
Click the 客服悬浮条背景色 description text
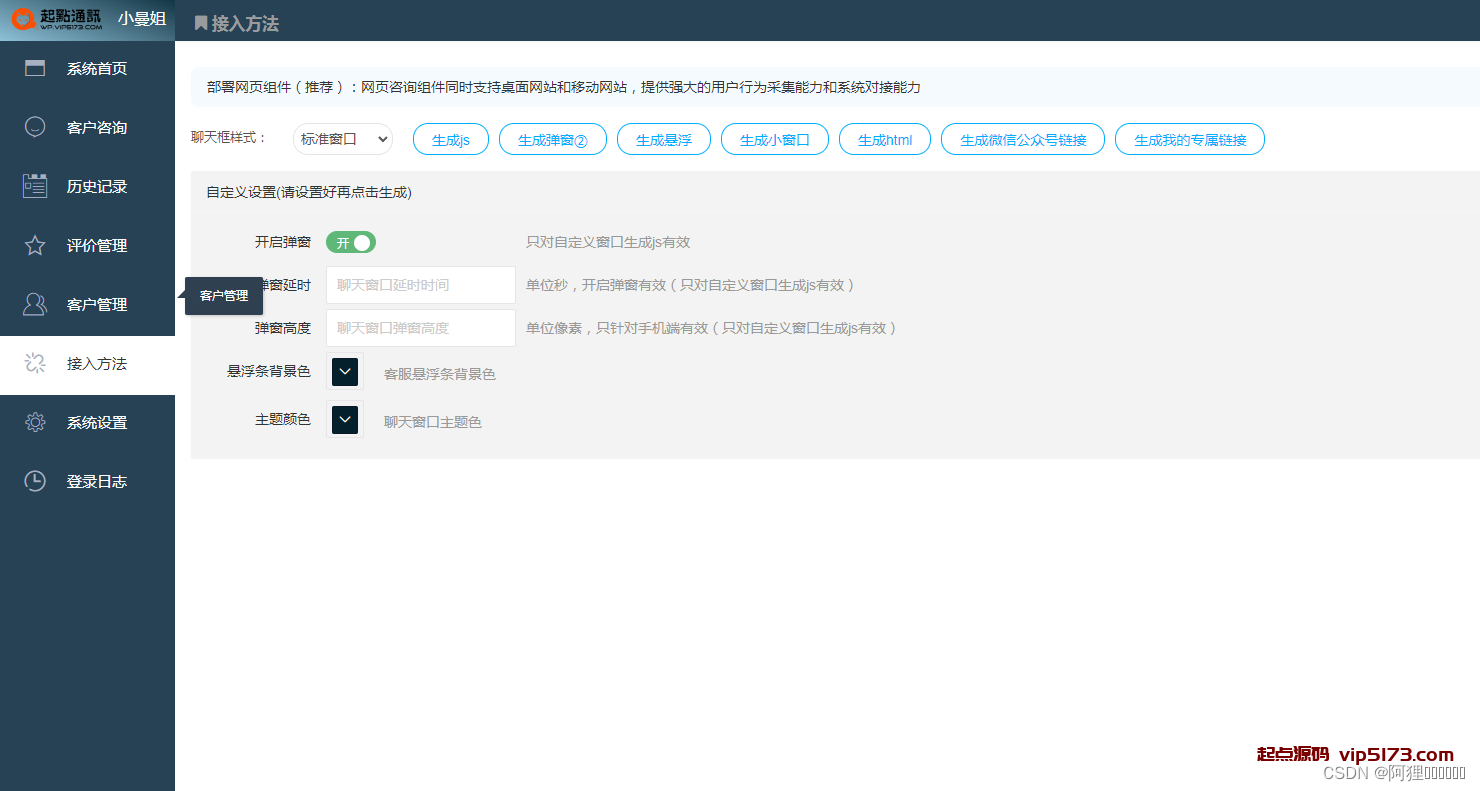(440, 374)
